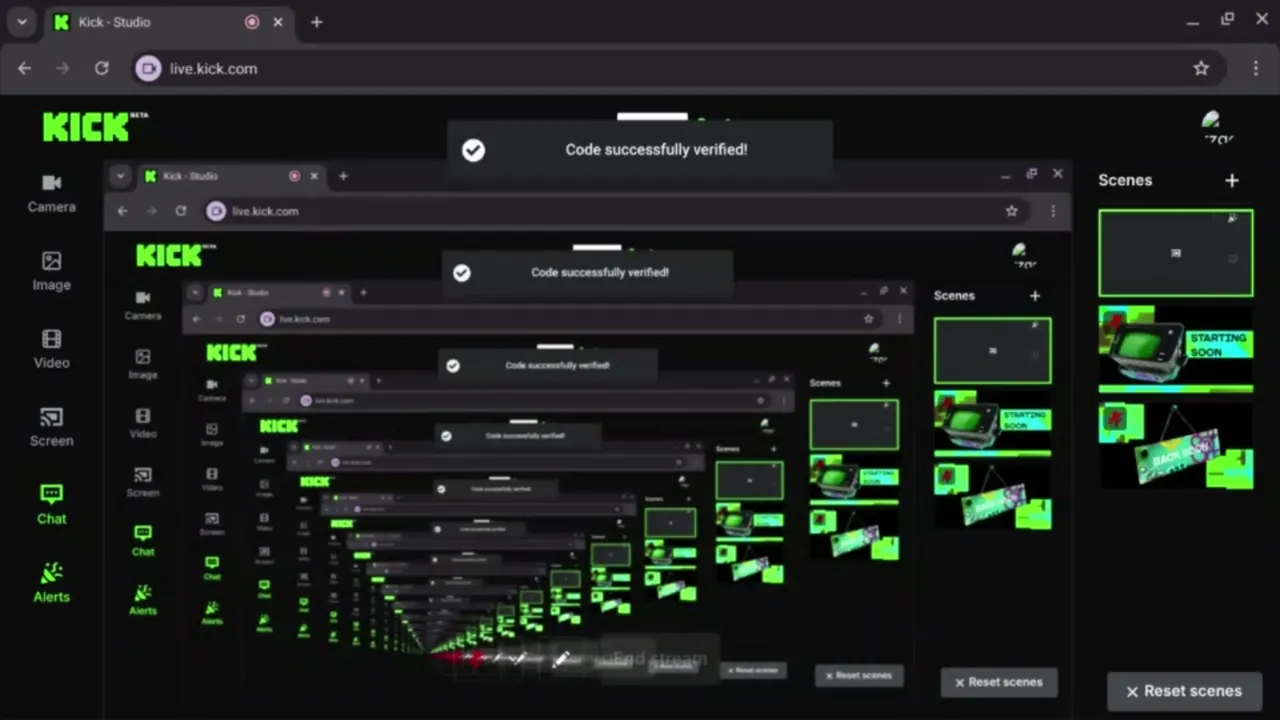Screen dimensions: 1280x720
Task: View site camera permissions icon in outer address bar
Action: pyautogui.click(x=148, y=68)
